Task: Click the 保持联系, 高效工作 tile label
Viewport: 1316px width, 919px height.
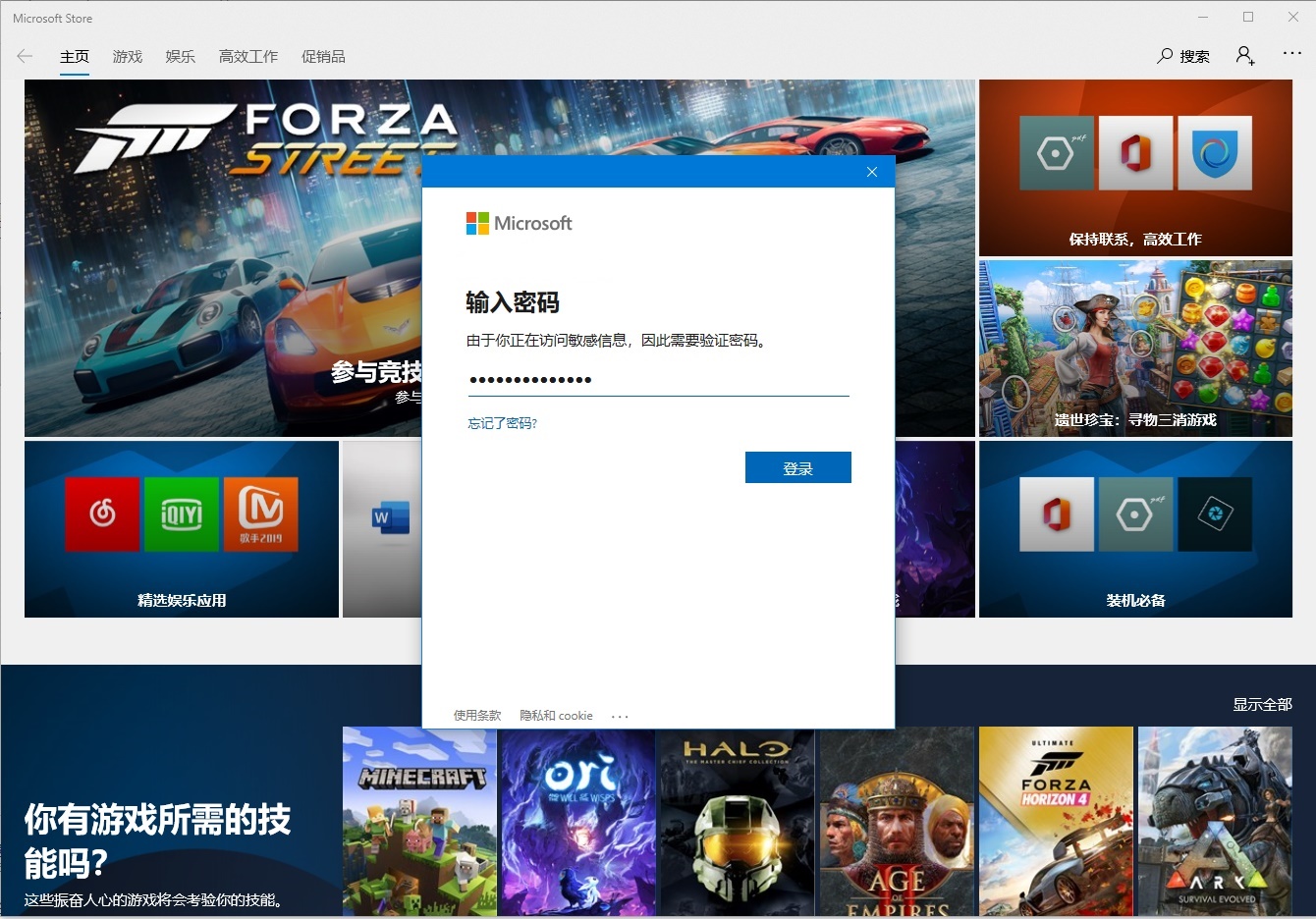Action: click(1135, 239)
